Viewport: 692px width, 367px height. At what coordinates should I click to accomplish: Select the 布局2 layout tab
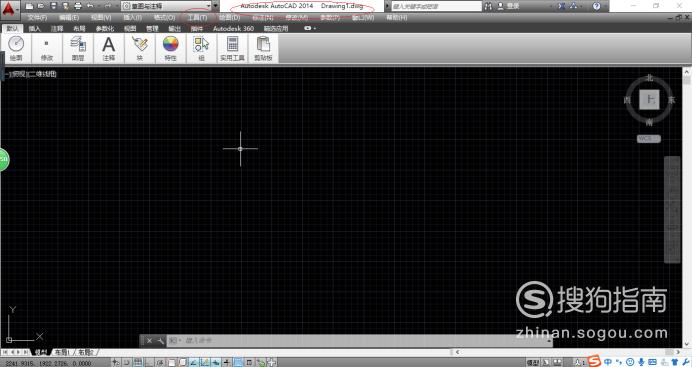pyautogui.click(x=86, y=352)
